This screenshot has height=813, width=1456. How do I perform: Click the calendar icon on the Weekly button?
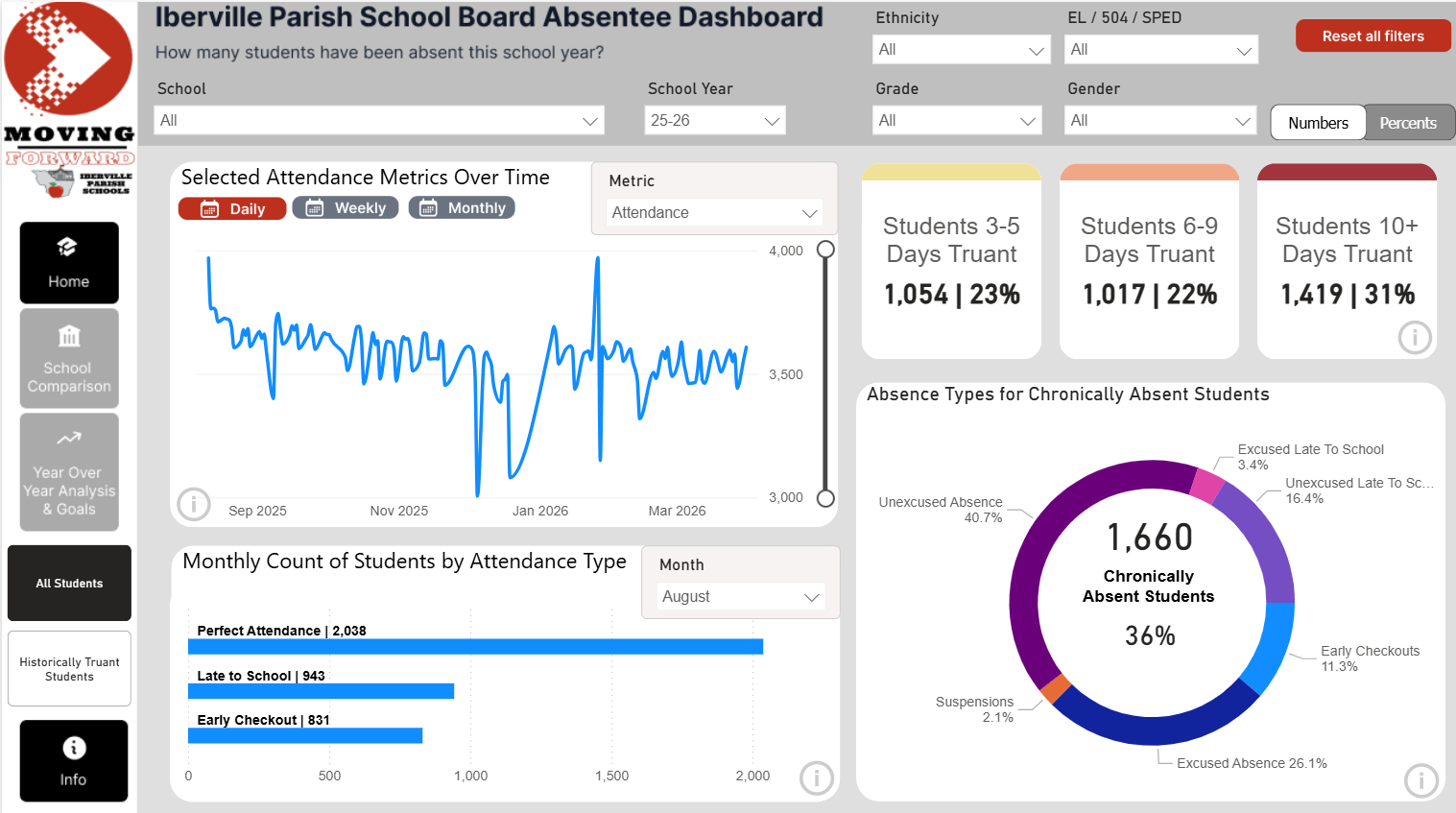(314, 208)
